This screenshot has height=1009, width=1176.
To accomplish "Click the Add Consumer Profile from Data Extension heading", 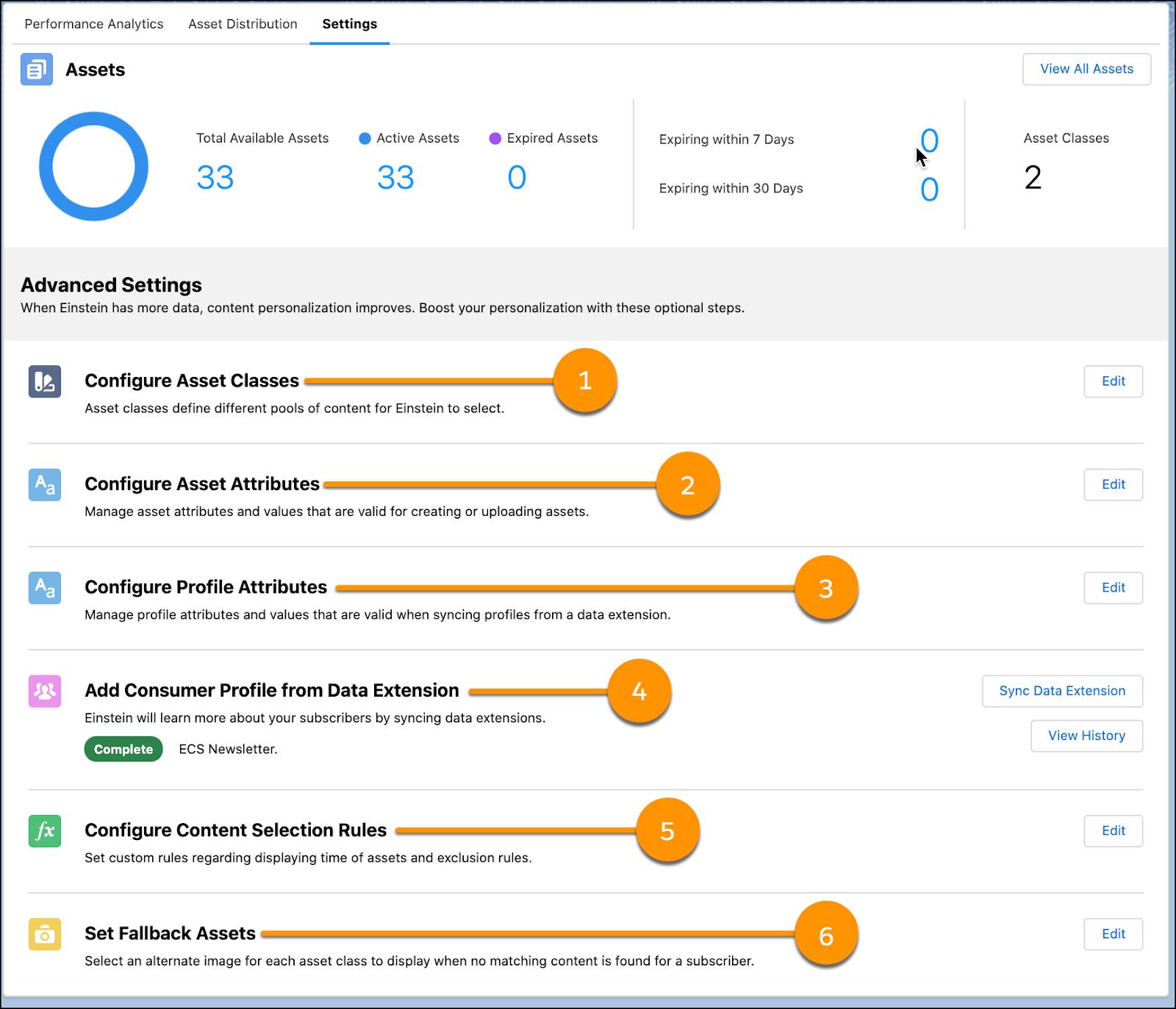I will [x=272, y=690].
